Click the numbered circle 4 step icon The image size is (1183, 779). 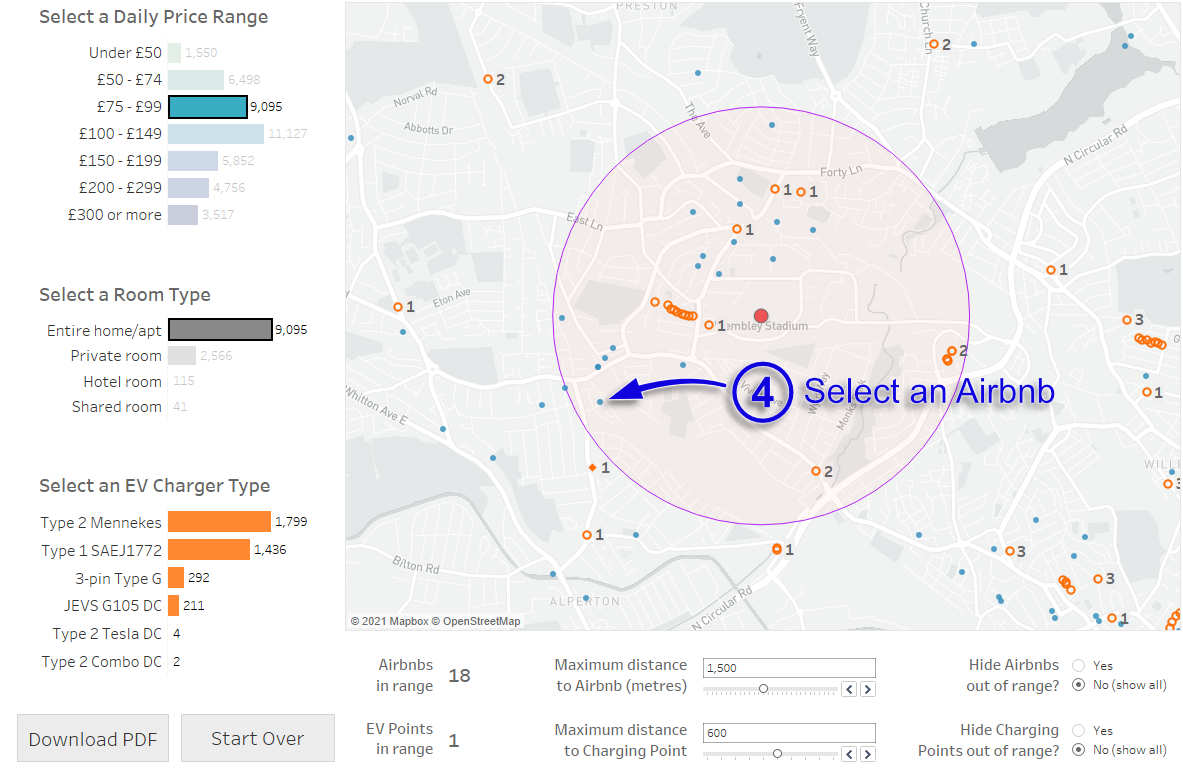762,392
